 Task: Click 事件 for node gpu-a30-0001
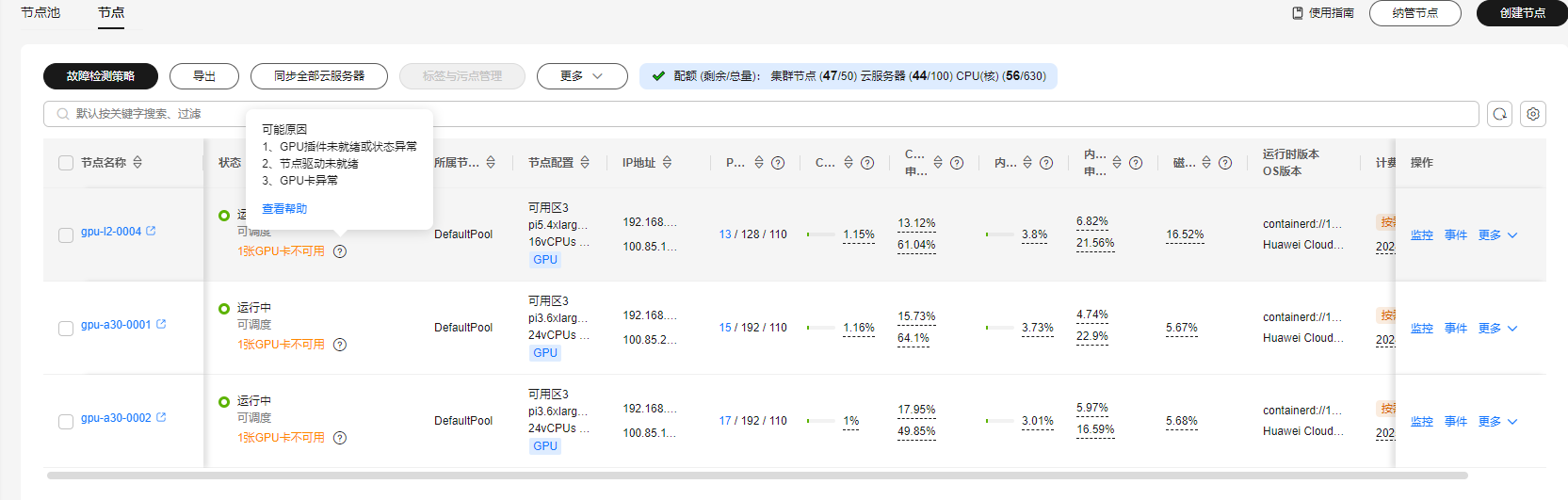[x=1456, y=329]
